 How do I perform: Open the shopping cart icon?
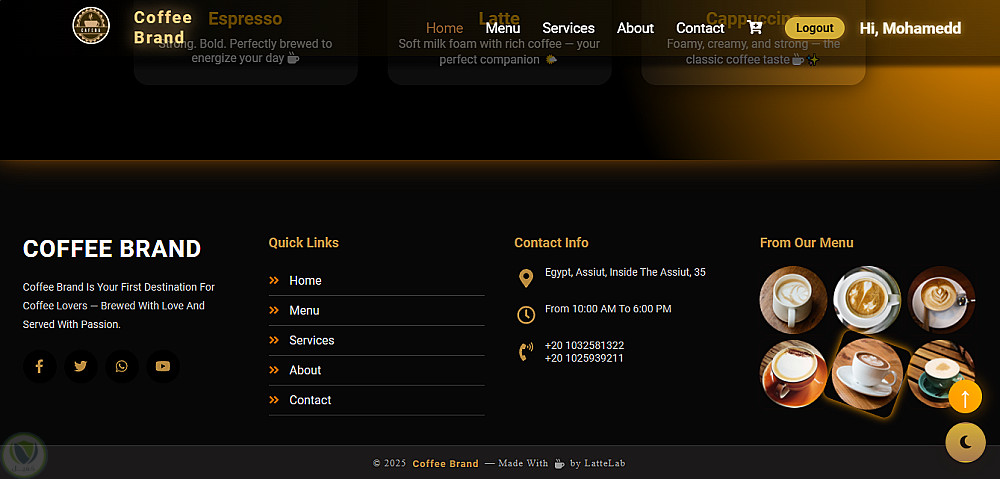(755, 27)
